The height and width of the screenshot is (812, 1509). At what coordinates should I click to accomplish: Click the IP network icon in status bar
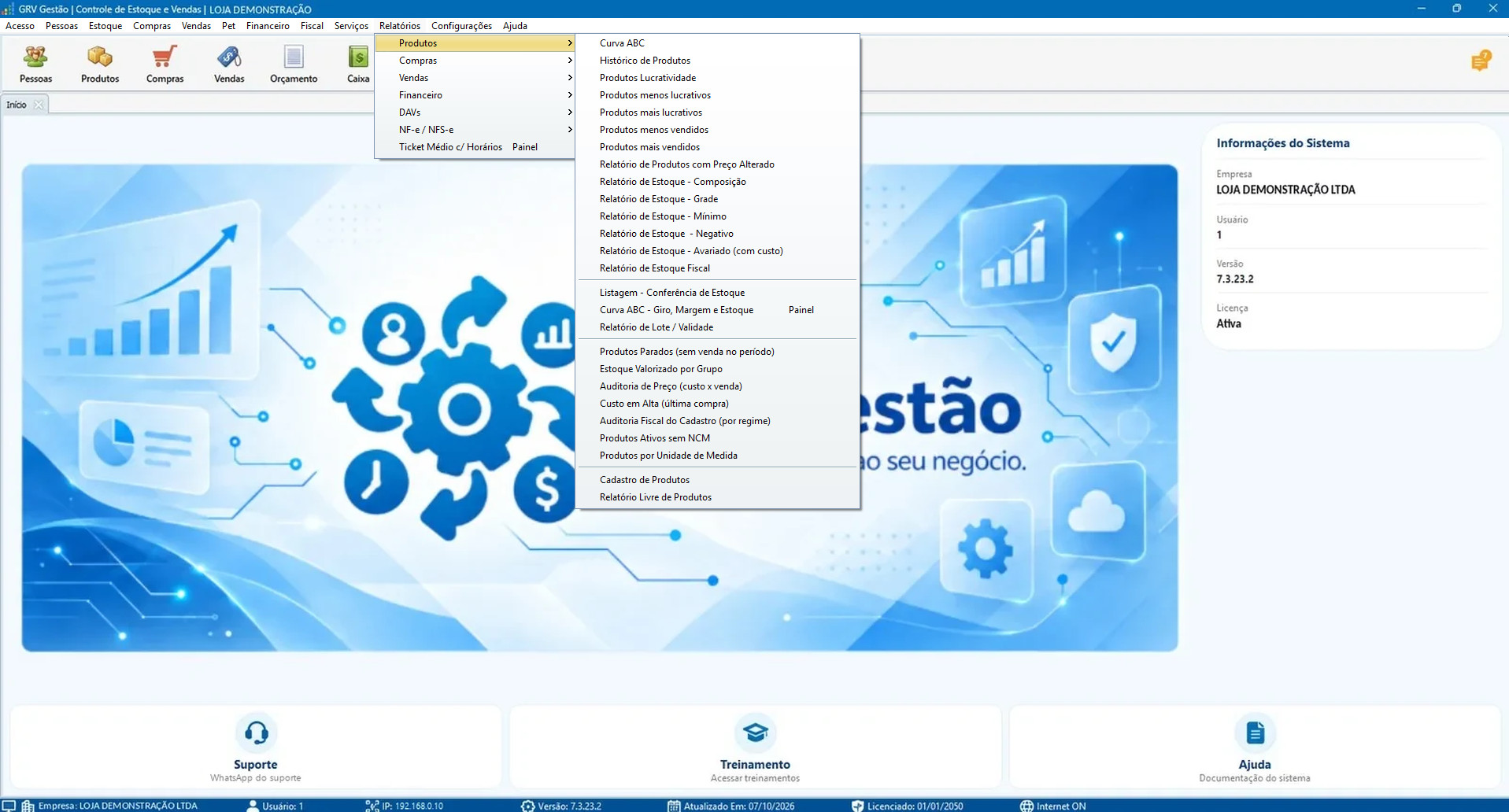pos(372,806)
